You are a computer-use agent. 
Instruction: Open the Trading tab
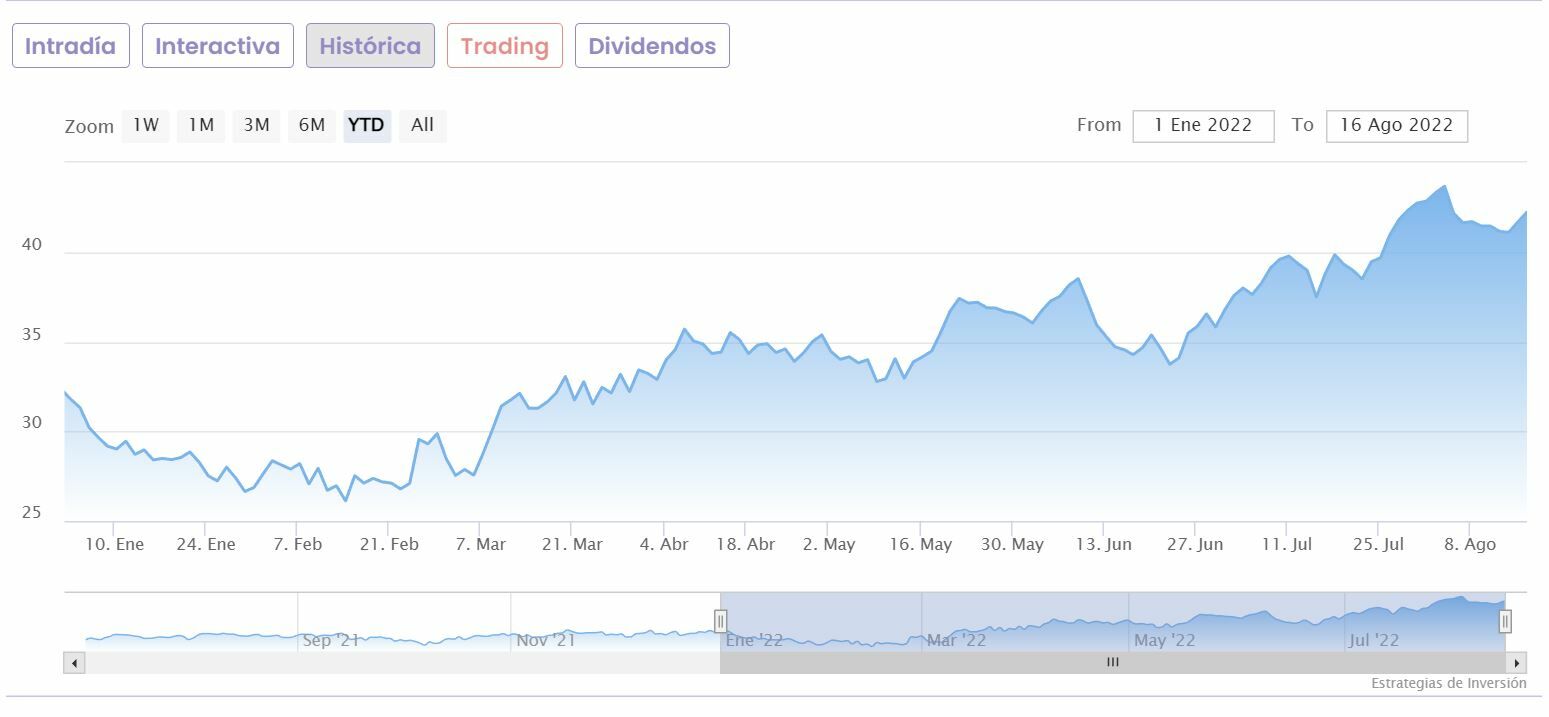point(504,46)
